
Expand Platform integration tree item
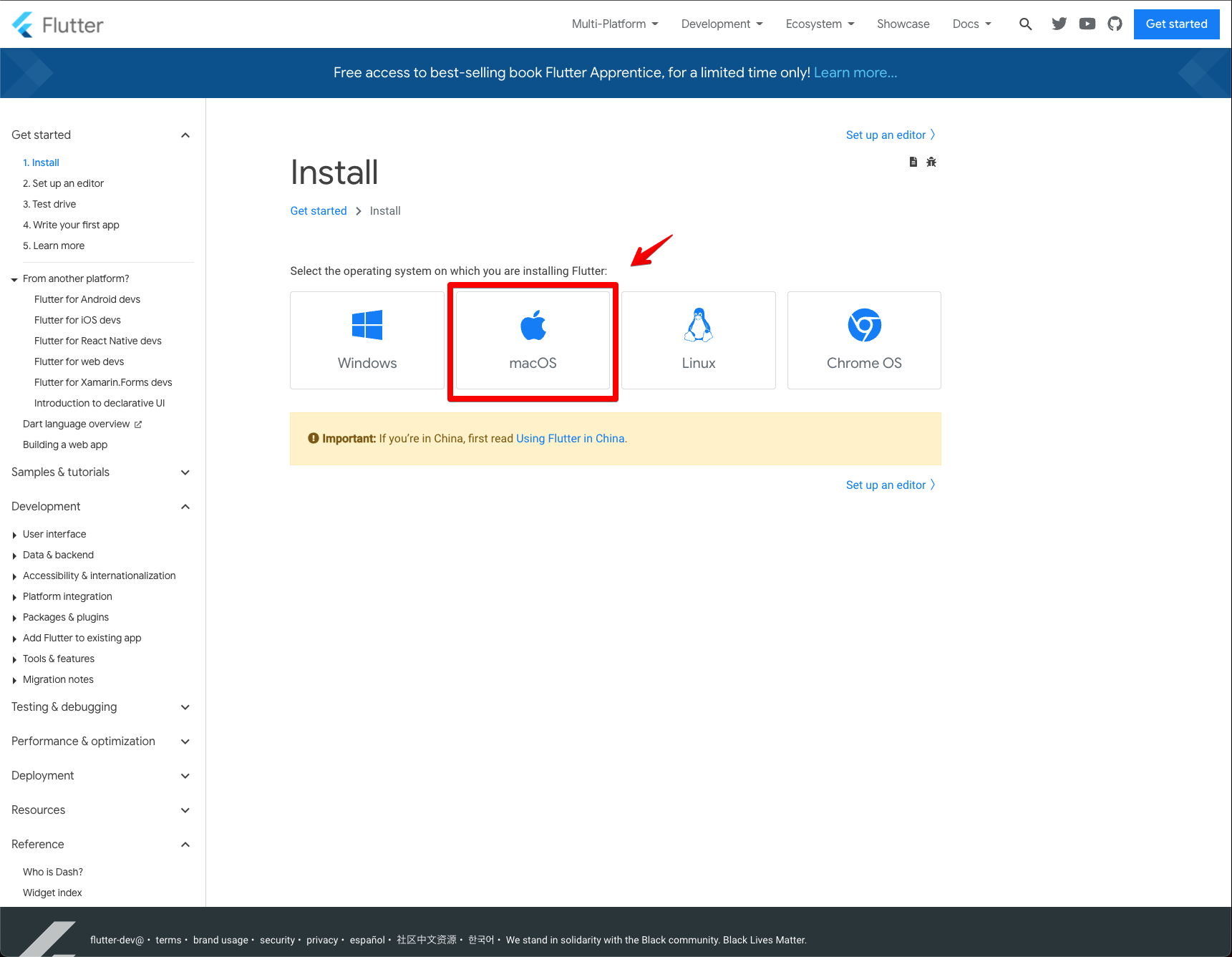62,596
